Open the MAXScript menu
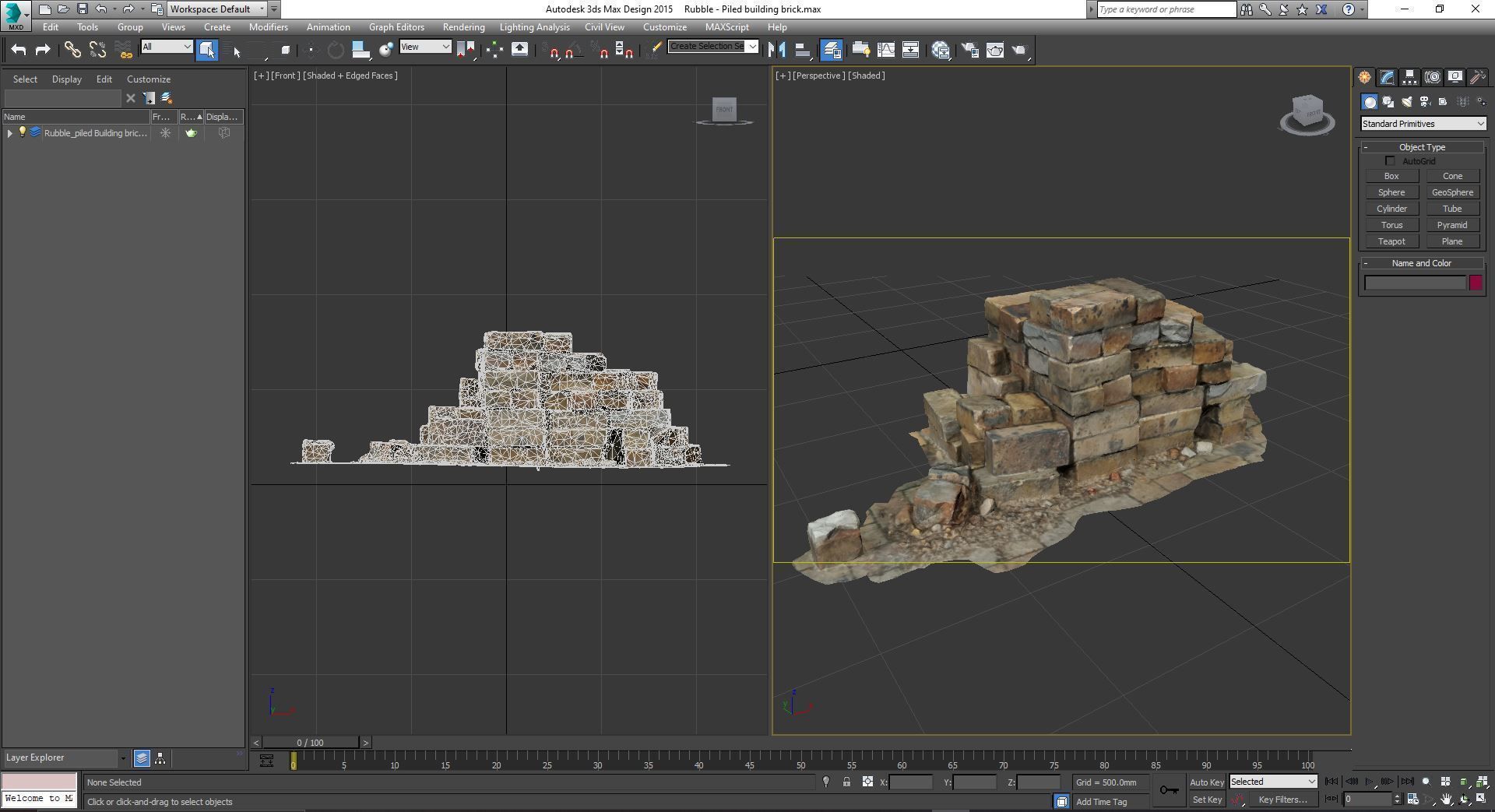The image size is (1495, 812). point(726,27)
